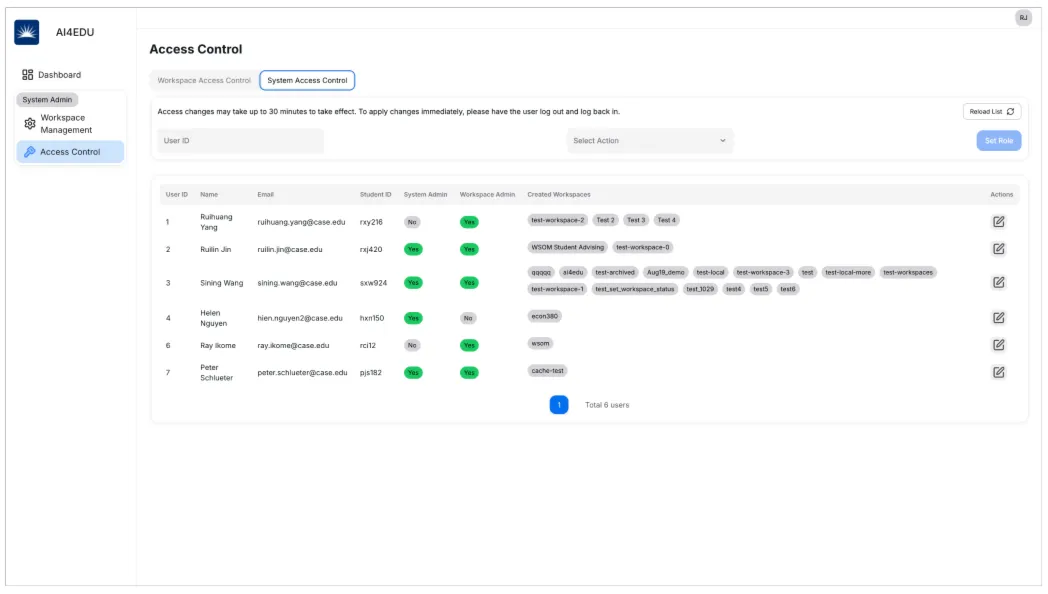
Task: Click the Email column header
Action: point(265,194)
